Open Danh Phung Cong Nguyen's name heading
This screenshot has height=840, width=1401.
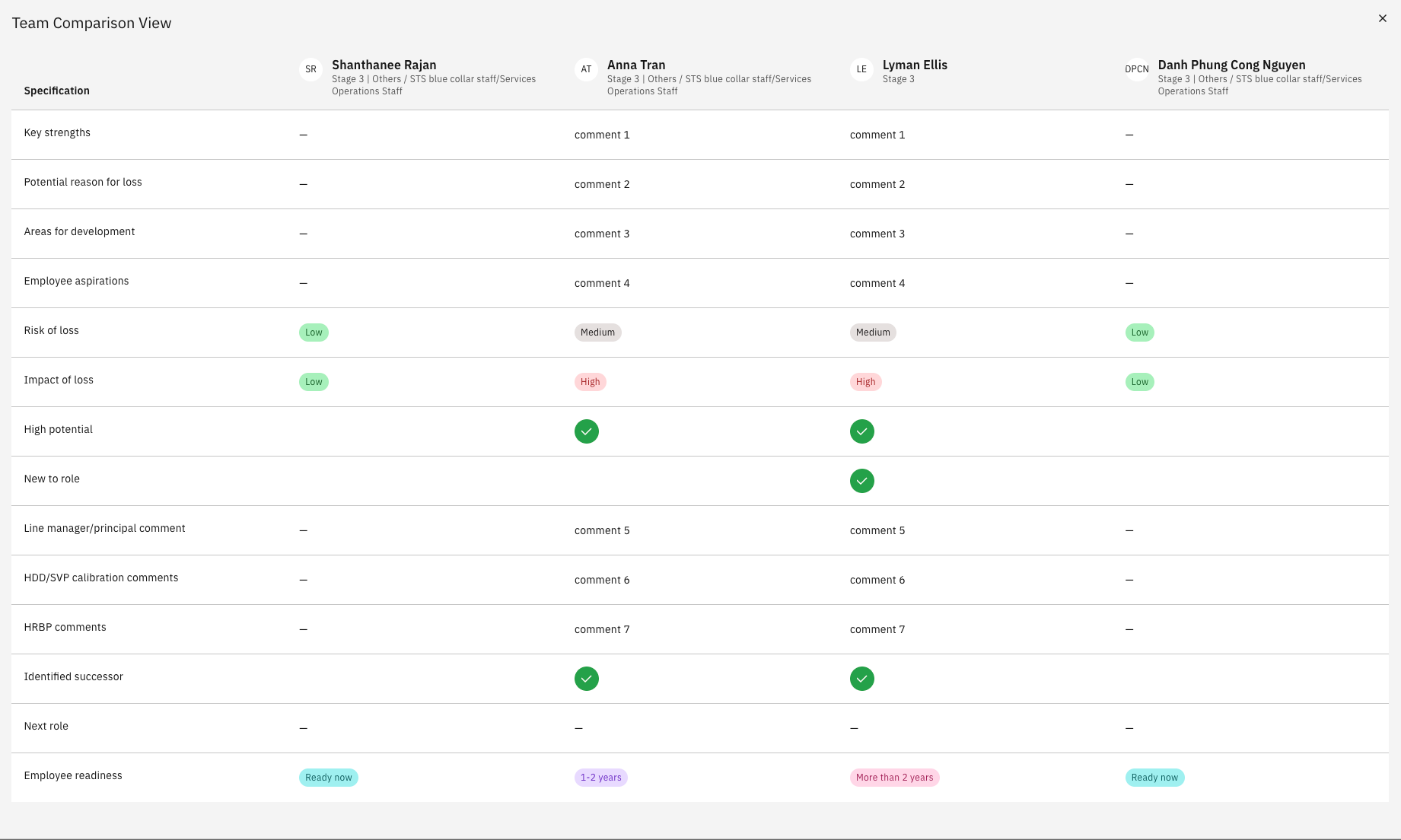click(1231, 65)
